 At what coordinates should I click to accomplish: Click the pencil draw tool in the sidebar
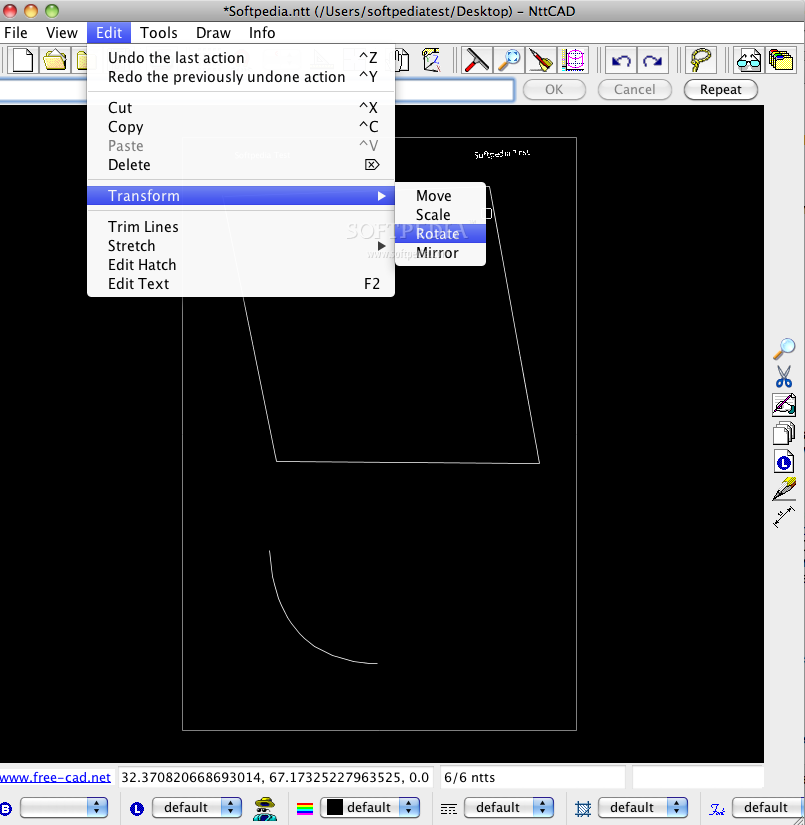click(x=784, y=489)
